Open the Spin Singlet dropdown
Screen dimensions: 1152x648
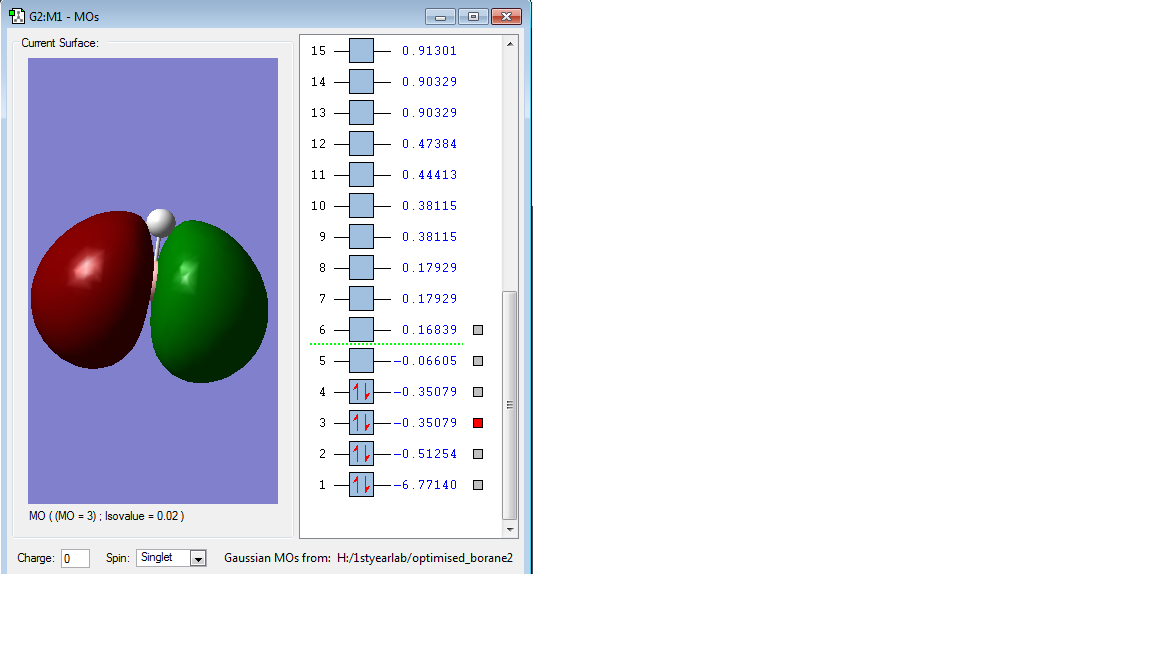tap(198, 558)
